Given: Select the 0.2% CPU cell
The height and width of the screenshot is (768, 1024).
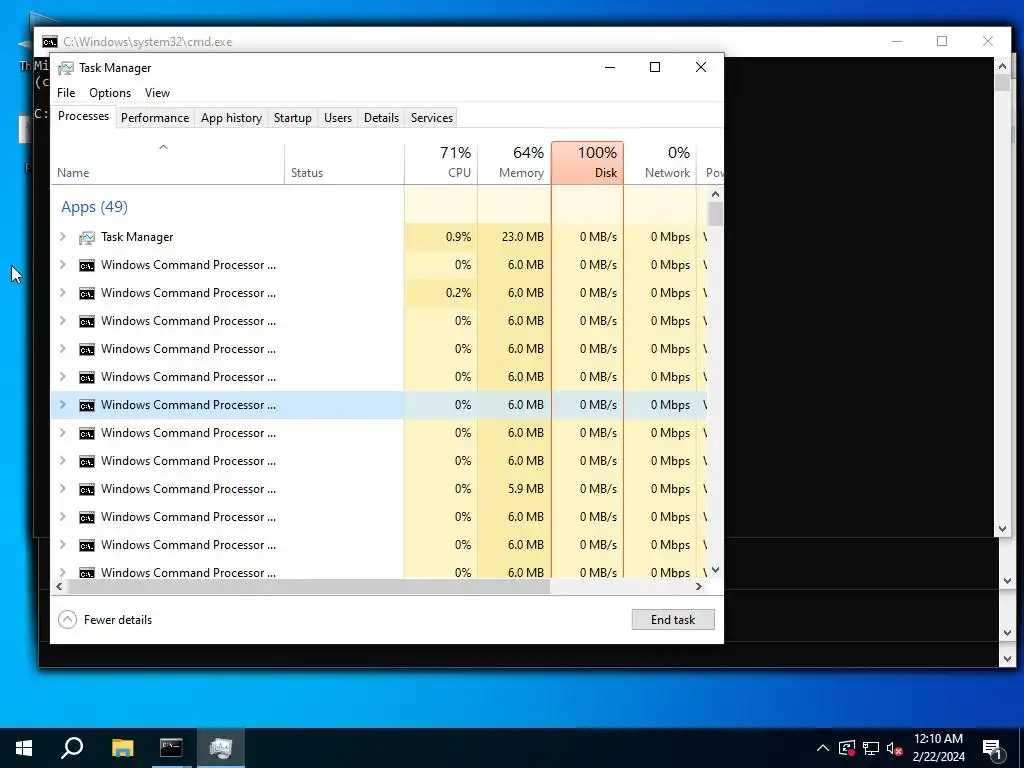Looking at the screenshot, I should 441,293.
